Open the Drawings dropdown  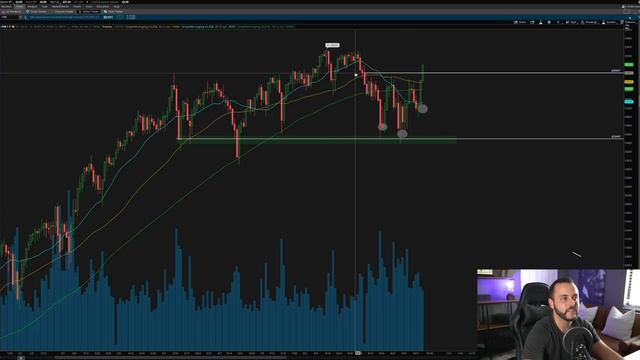pos(589,22)
